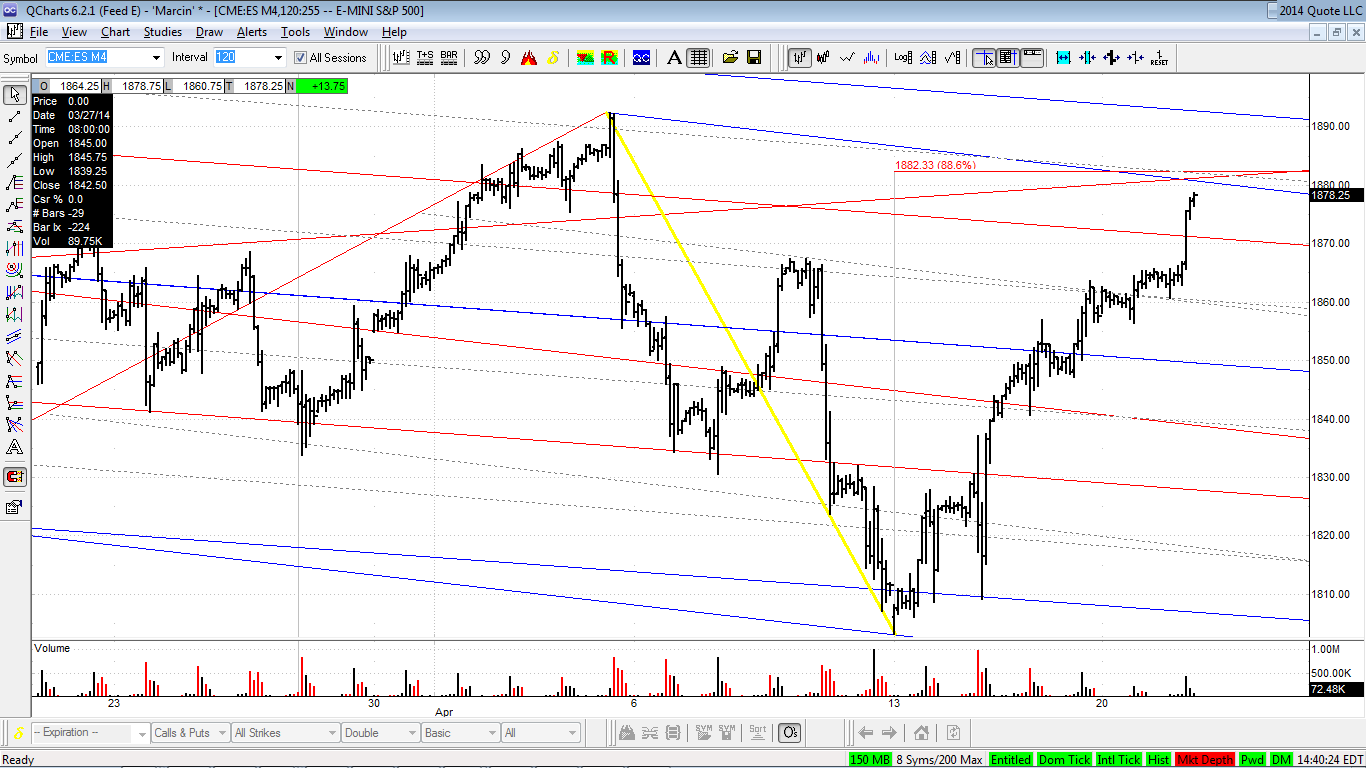Click the horizontal expand arrows icon
This screenshot has width=1366, height=768.
coord(1063,58)
